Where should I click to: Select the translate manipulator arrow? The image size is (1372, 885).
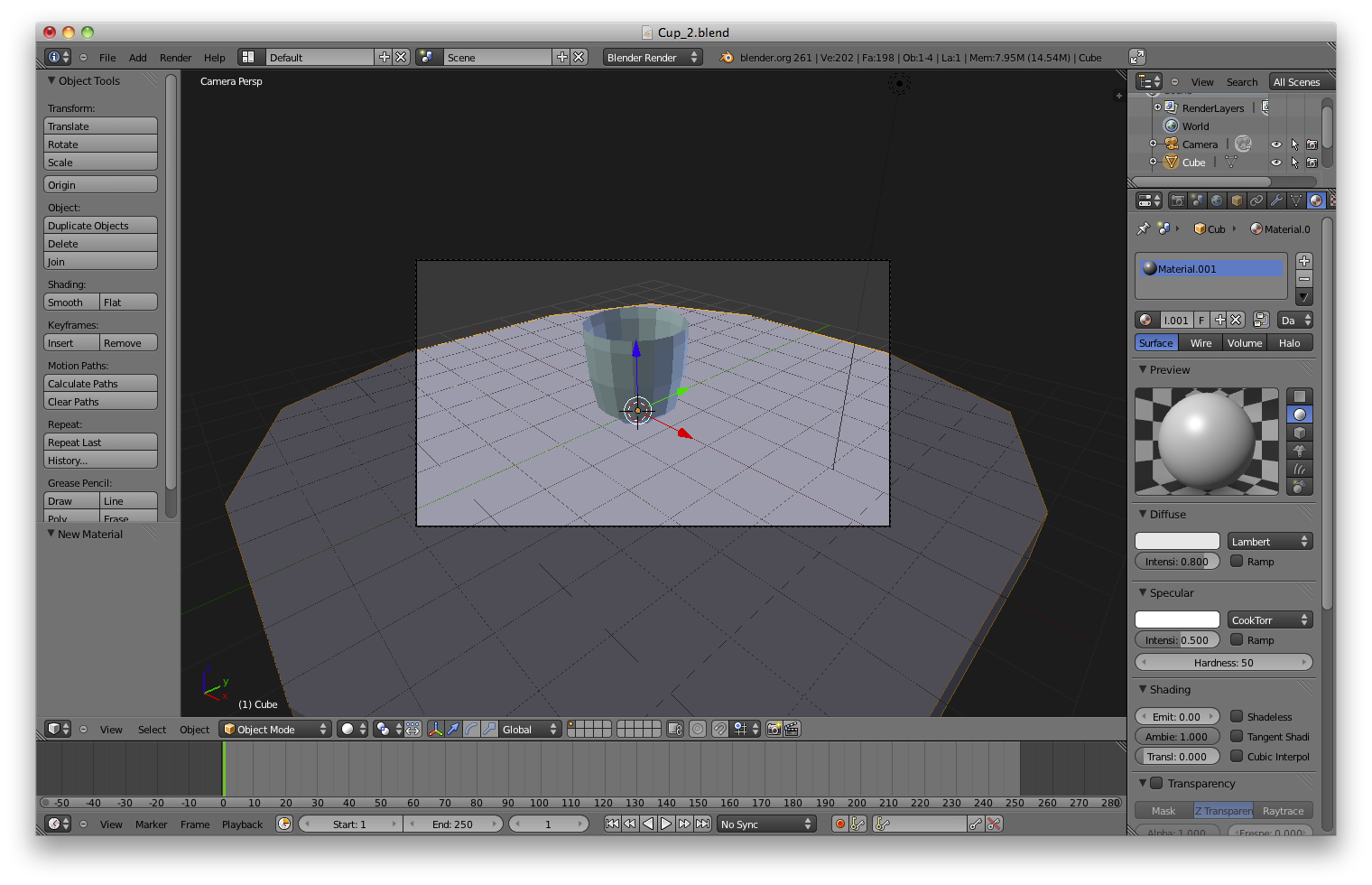(x=454, y=729)
